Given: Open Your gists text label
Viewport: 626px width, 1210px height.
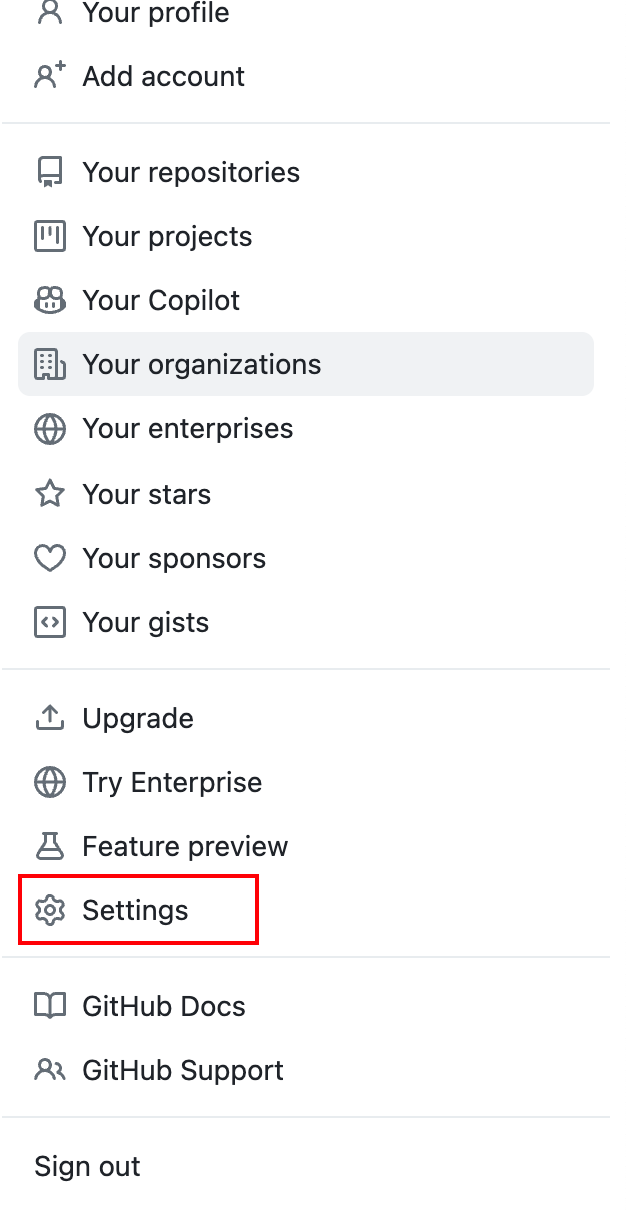Looking at the screenshot, I should [x=146, y=622].
